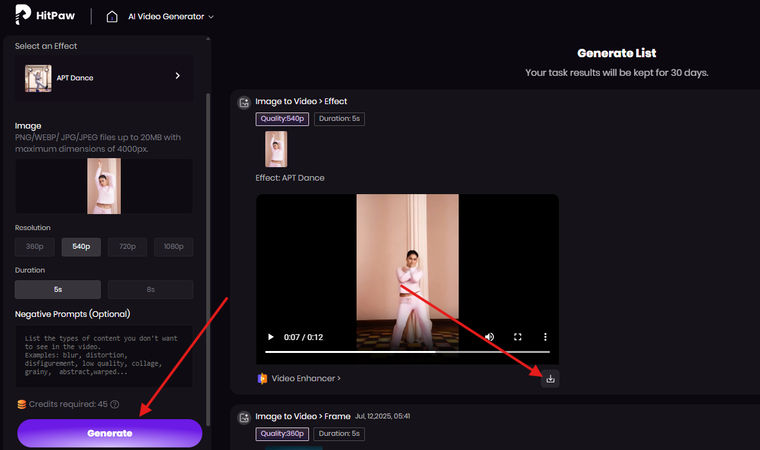Click the left panel vertical scrollbar

tap(208, 259)
